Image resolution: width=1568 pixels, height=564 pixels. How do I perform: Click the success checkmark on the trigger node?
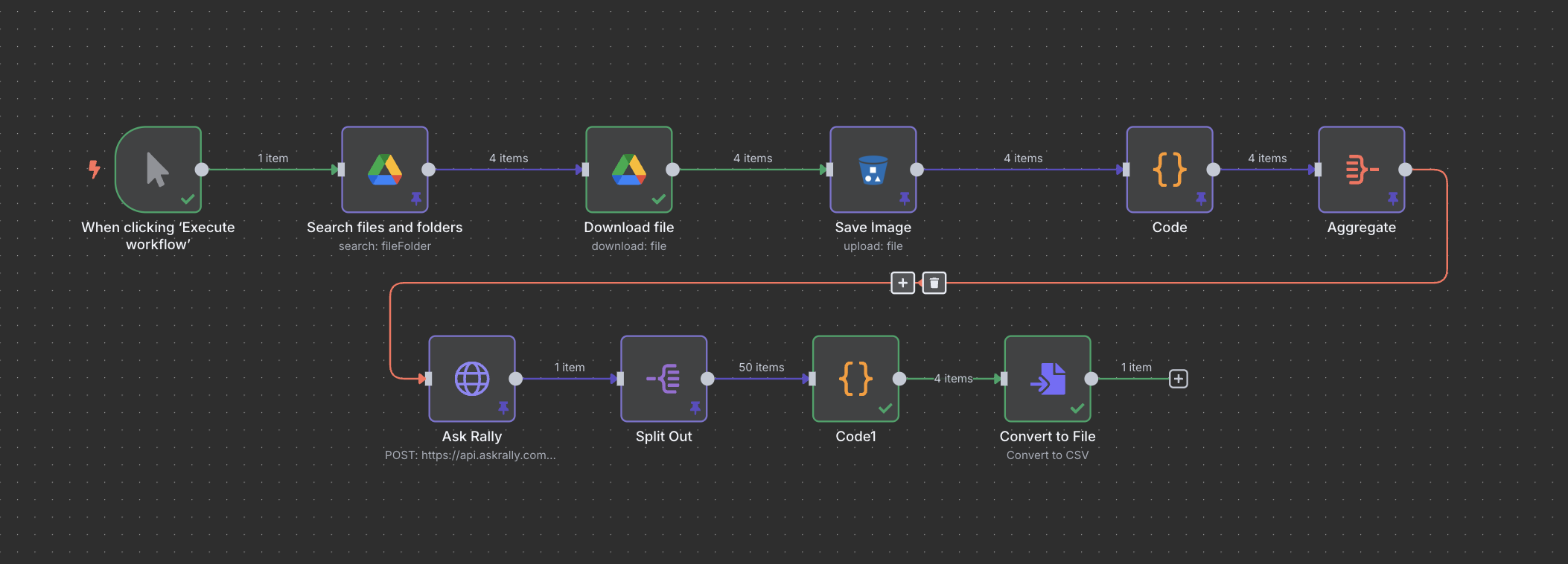[x=188, y=199]
